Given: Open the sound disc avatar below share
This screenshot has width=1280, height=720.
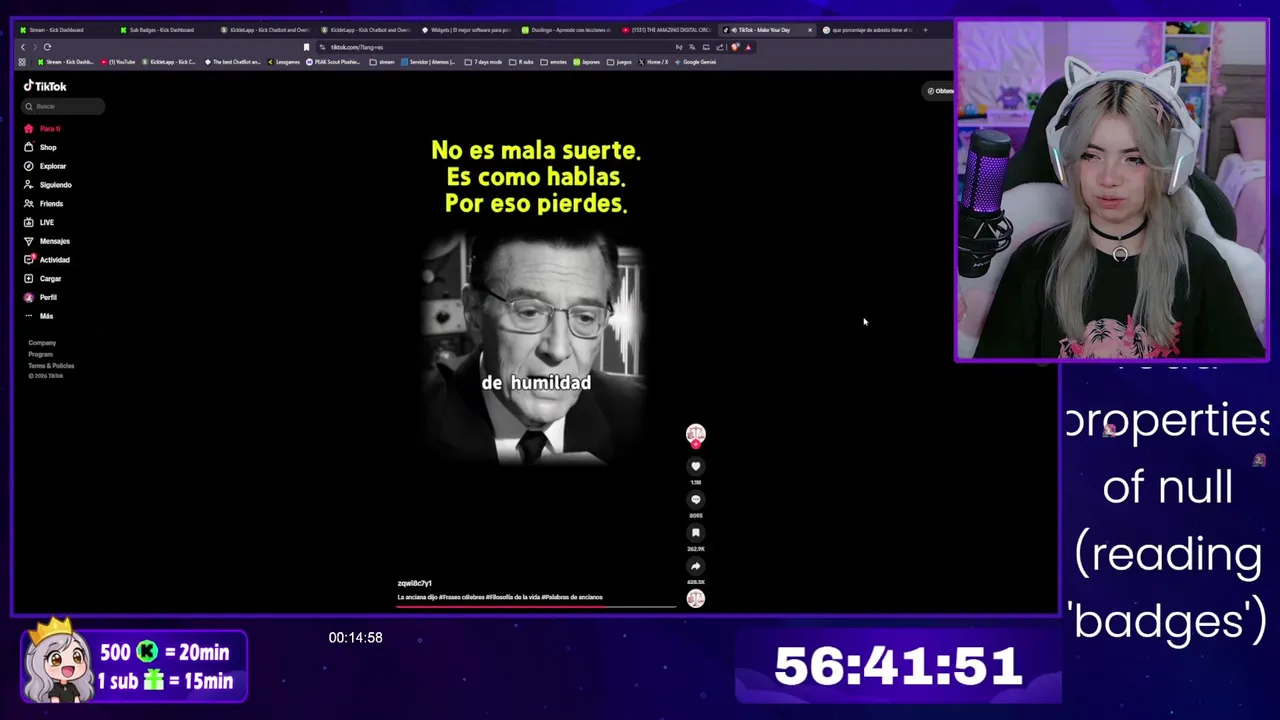Looking at the screenshot, I should click(x=696, y=598).
